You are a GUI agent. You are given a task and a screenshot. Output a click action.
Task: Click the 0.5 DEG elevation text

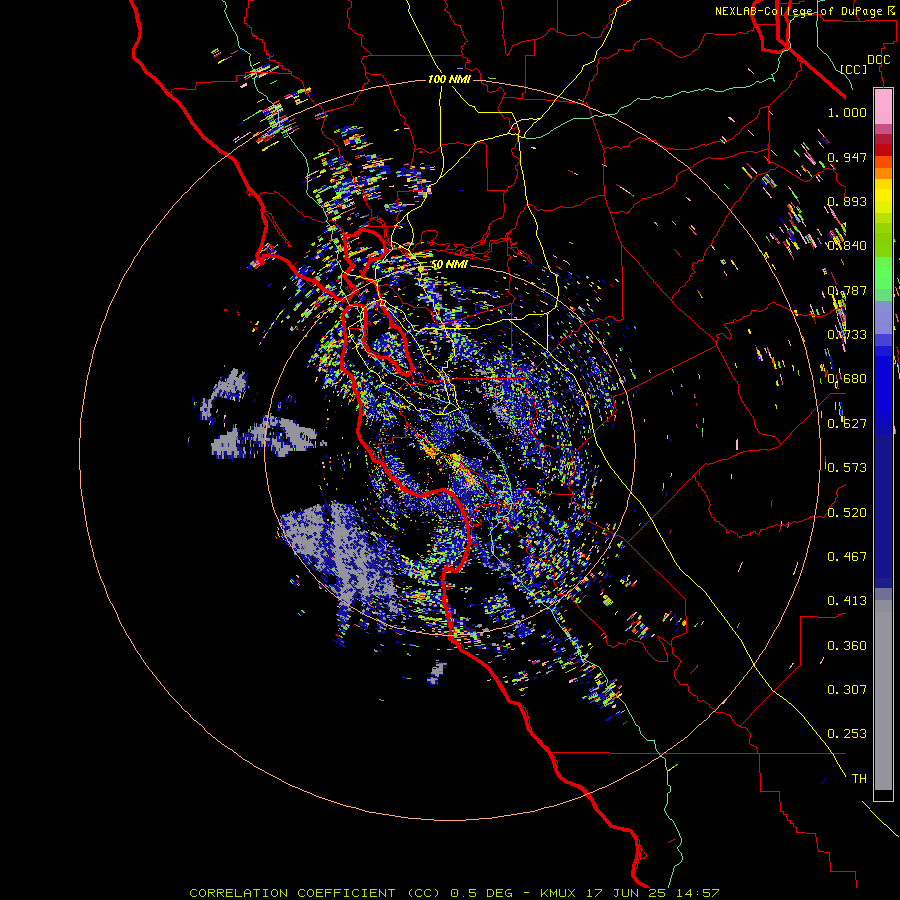(482, 893)
